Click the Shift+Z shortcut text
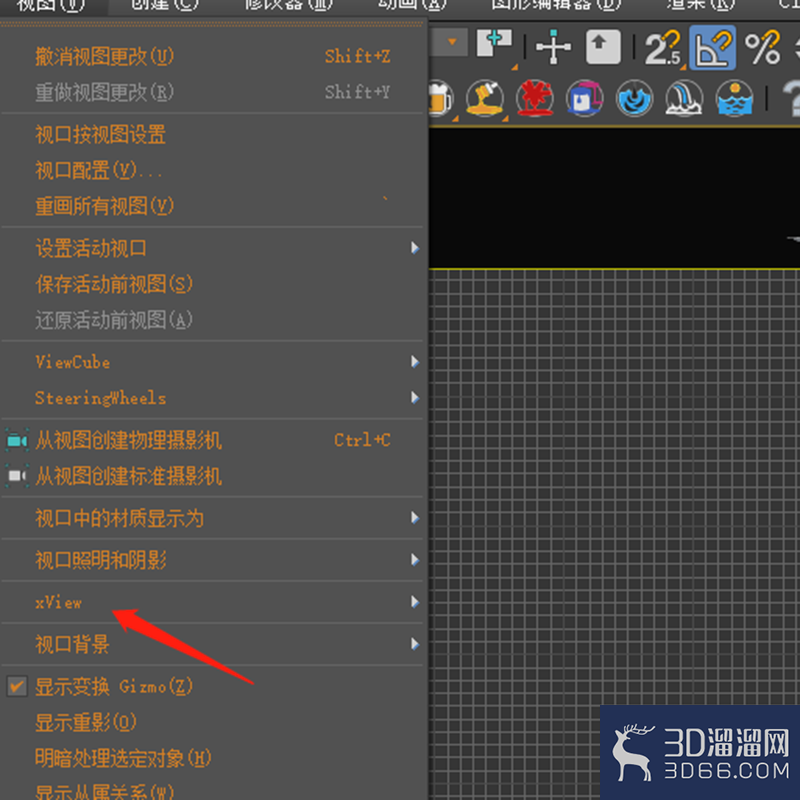800x800 pixels. 358,56
